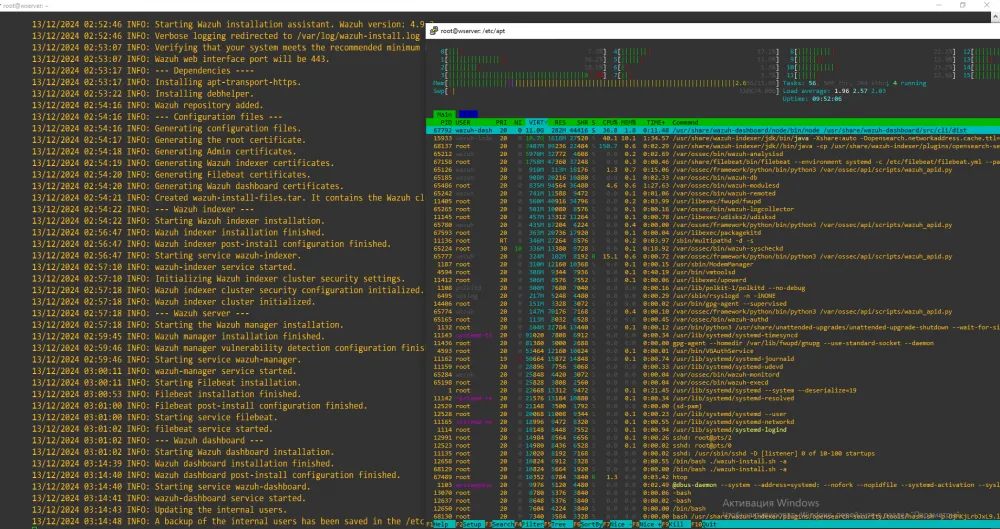Select the sshd [listener] process row

point(713,453)
